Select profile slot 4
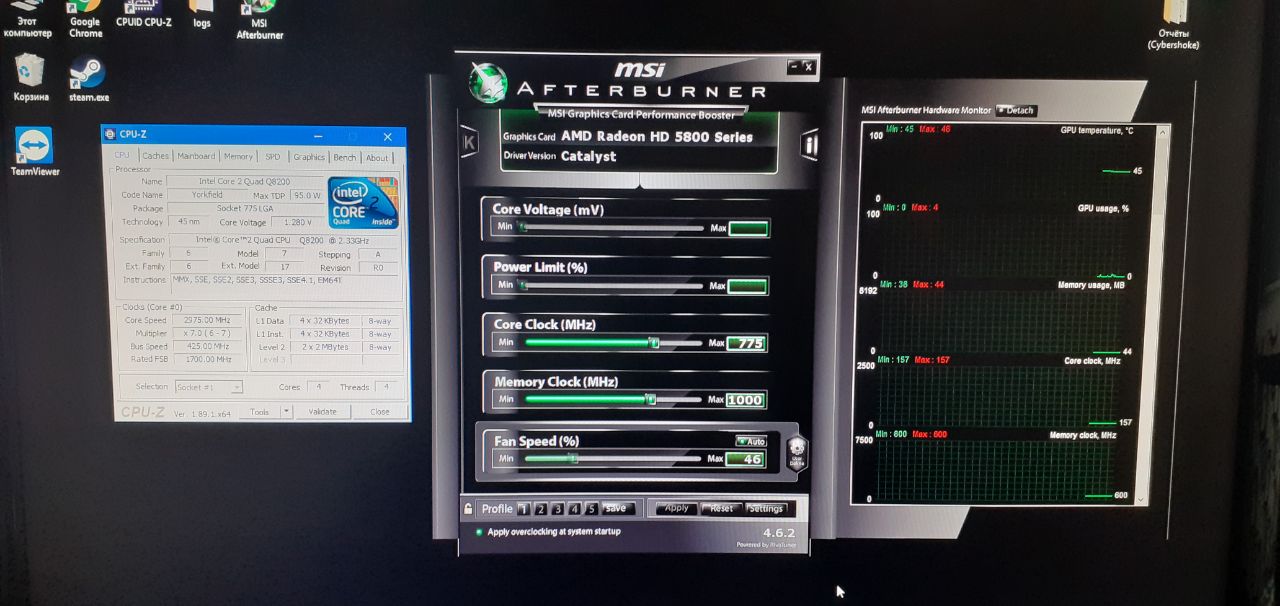 point(574,509)
